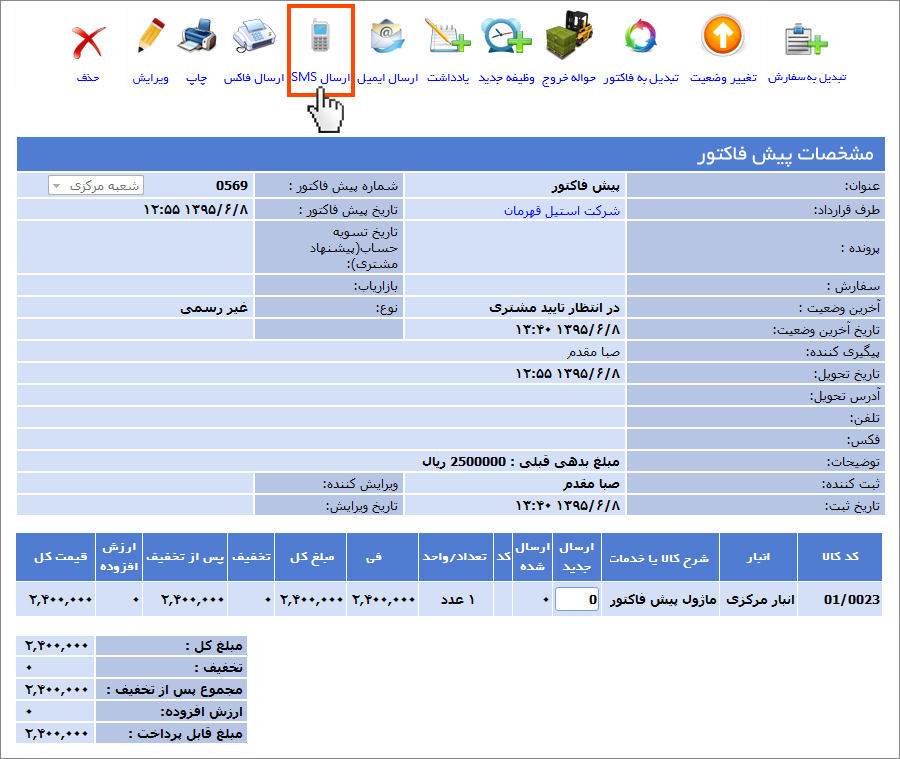Click the orange up-arrow change status icon
Screen dimensions: 900x759
point(723,36)
